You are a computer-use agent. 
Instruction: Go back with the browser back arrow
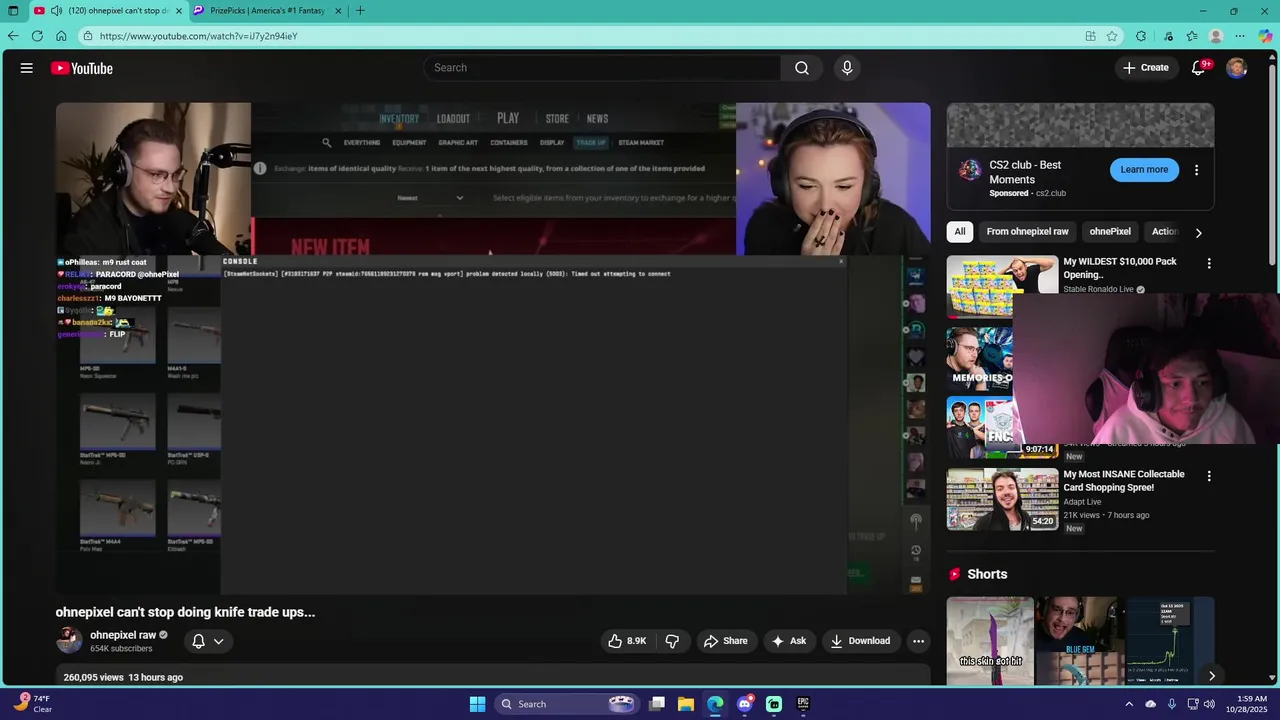(13, 36)
